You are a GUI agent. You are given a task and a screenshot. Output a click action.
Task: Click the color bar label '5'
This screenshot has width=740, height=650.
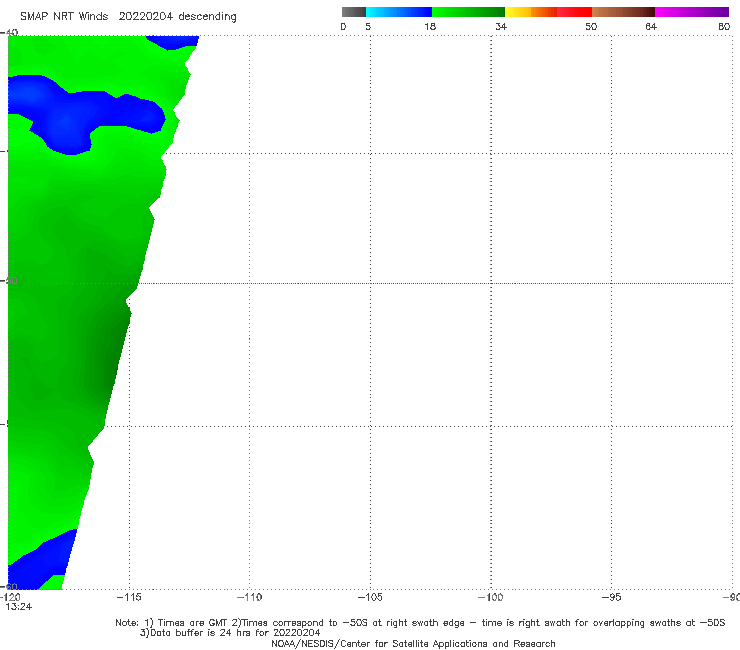point(368,27)
